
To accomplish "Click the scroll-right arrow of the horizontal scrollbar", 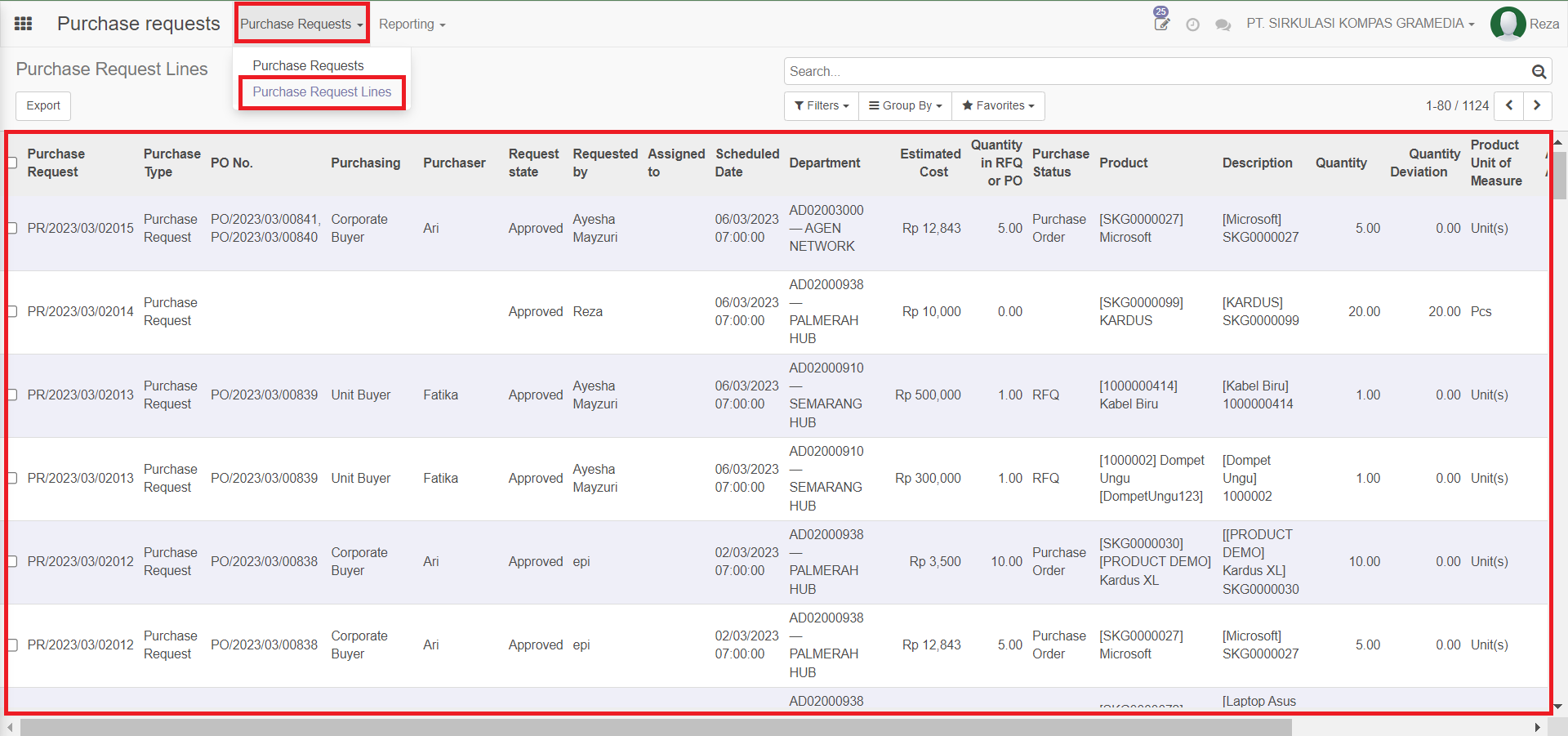I will click(x=1538, y=727).
